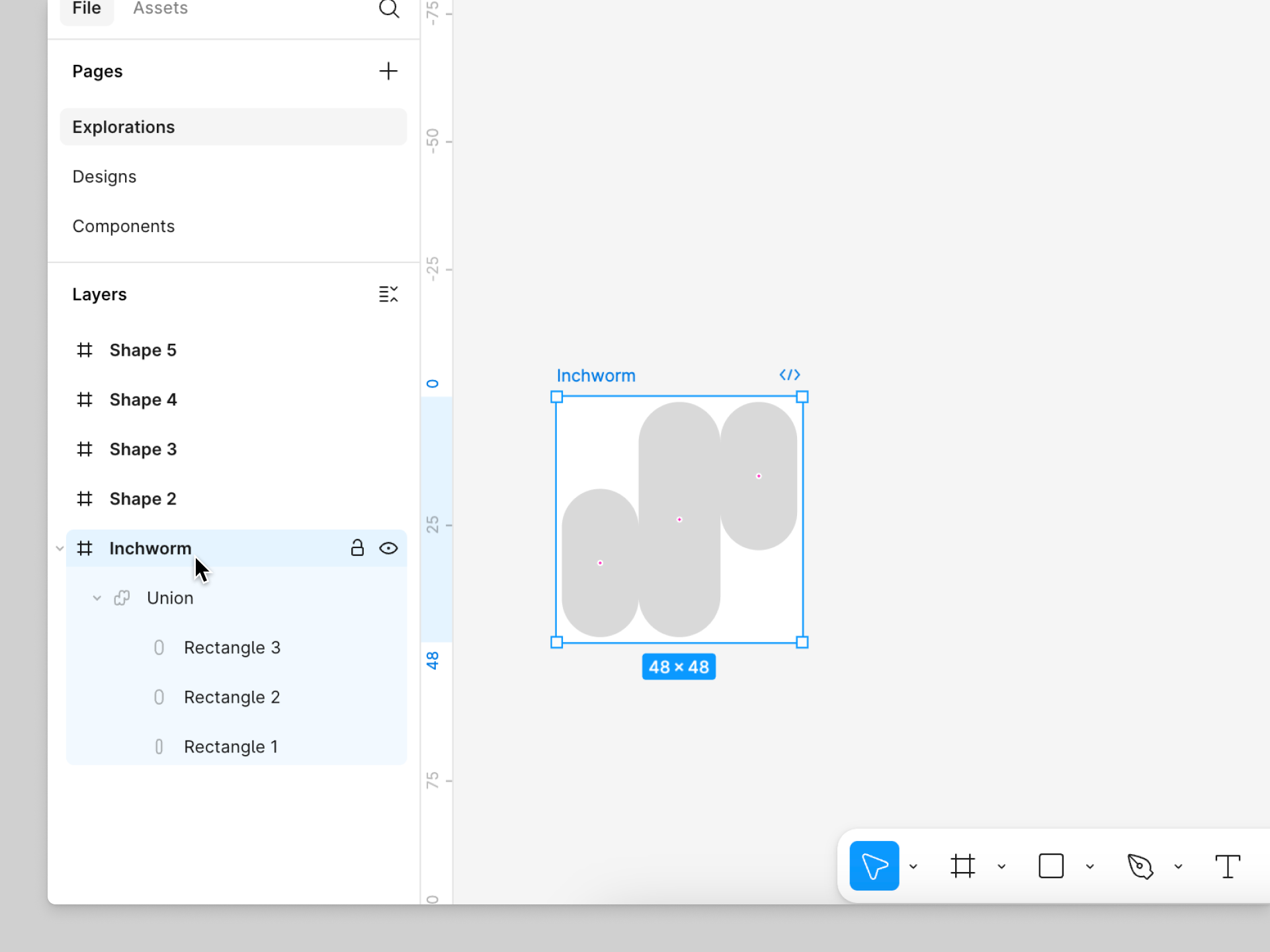Select the Move tool in toolbar
This screenshot has height=952, width=1270.
pos(874,866)
